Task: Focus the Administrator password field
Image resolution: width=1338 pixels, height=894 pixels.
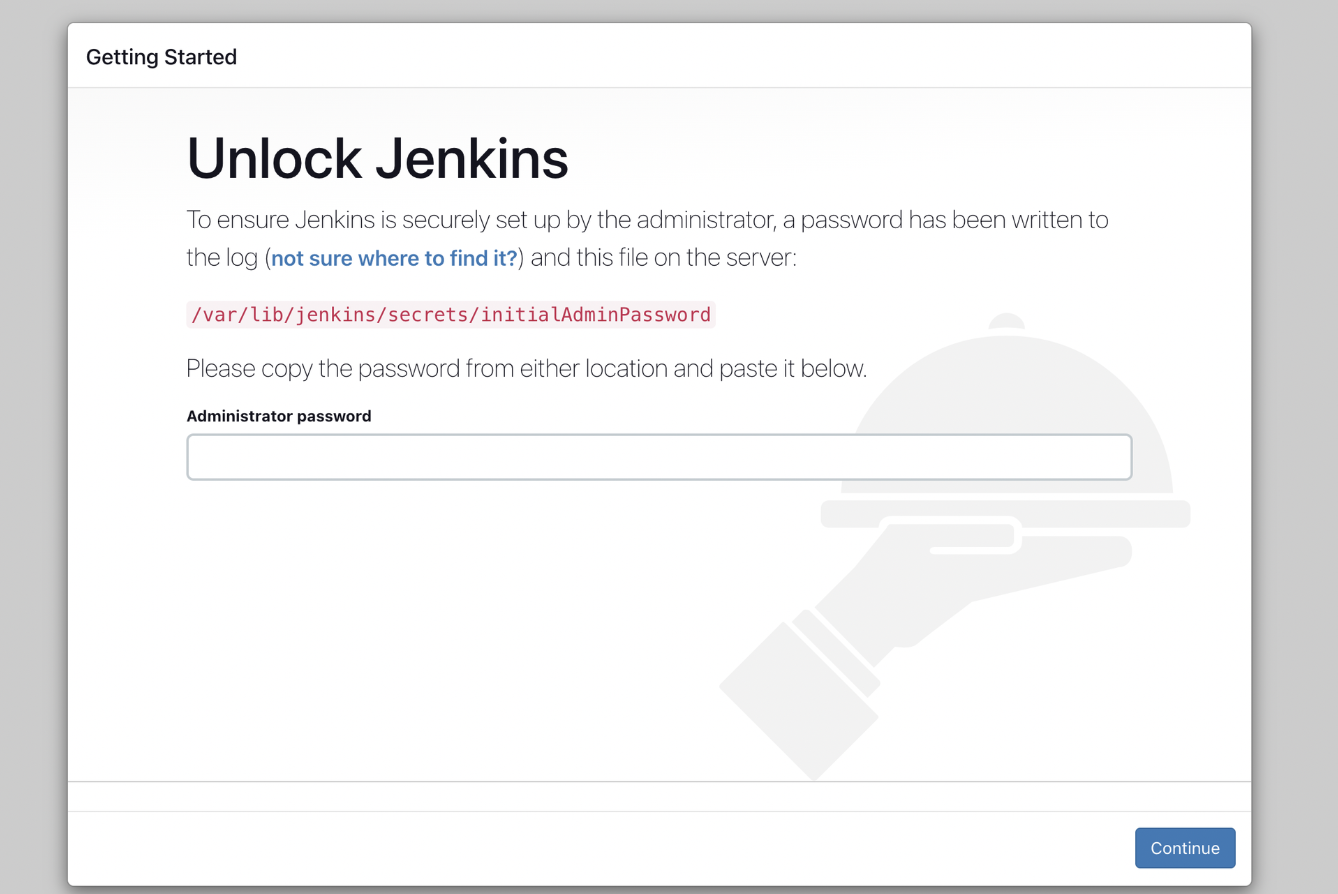Action: [x=659, y=457]
